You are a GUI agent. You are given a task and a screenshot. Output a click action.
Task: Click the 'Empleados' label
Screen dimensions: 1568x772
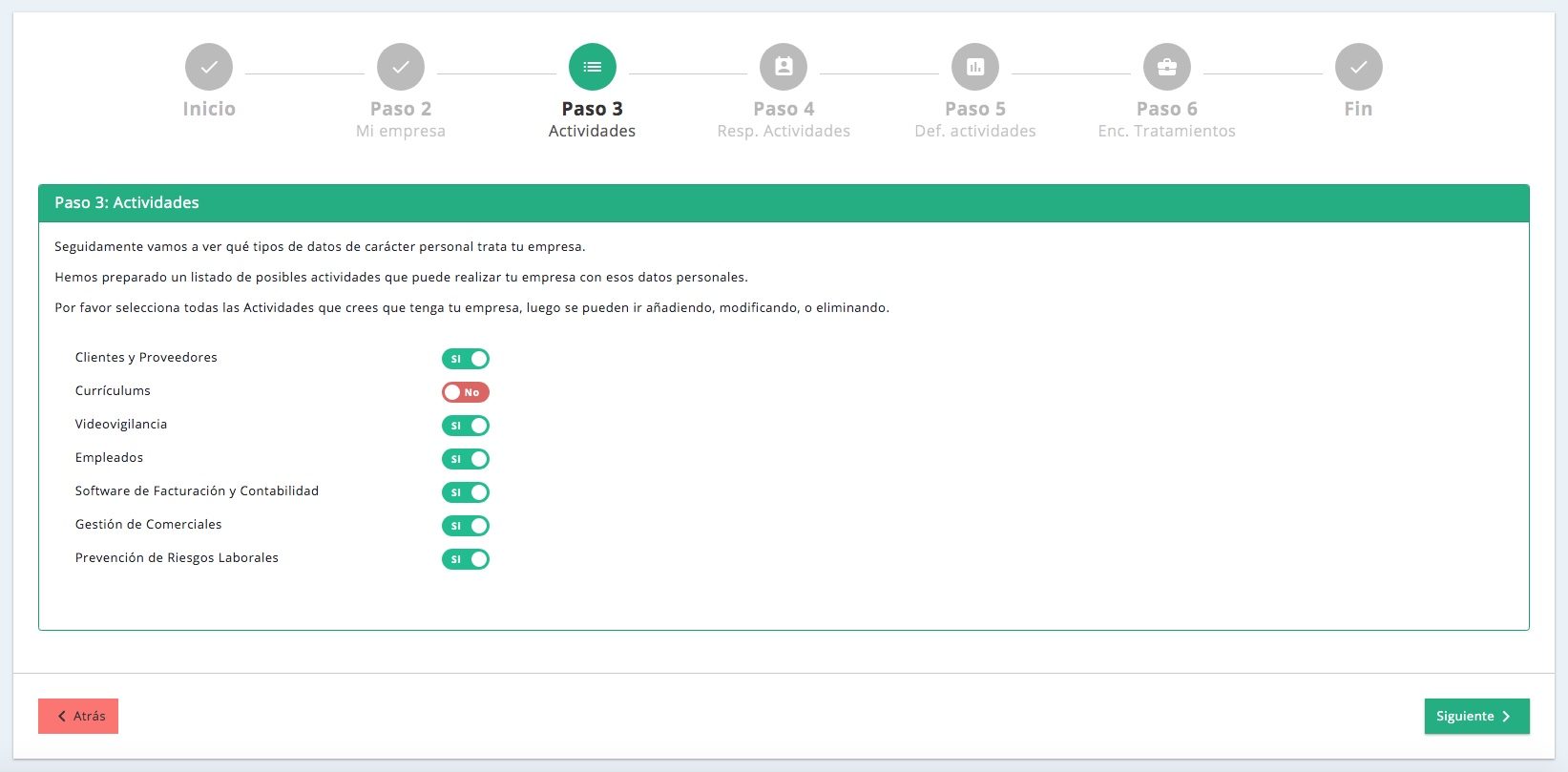point(109,458)
